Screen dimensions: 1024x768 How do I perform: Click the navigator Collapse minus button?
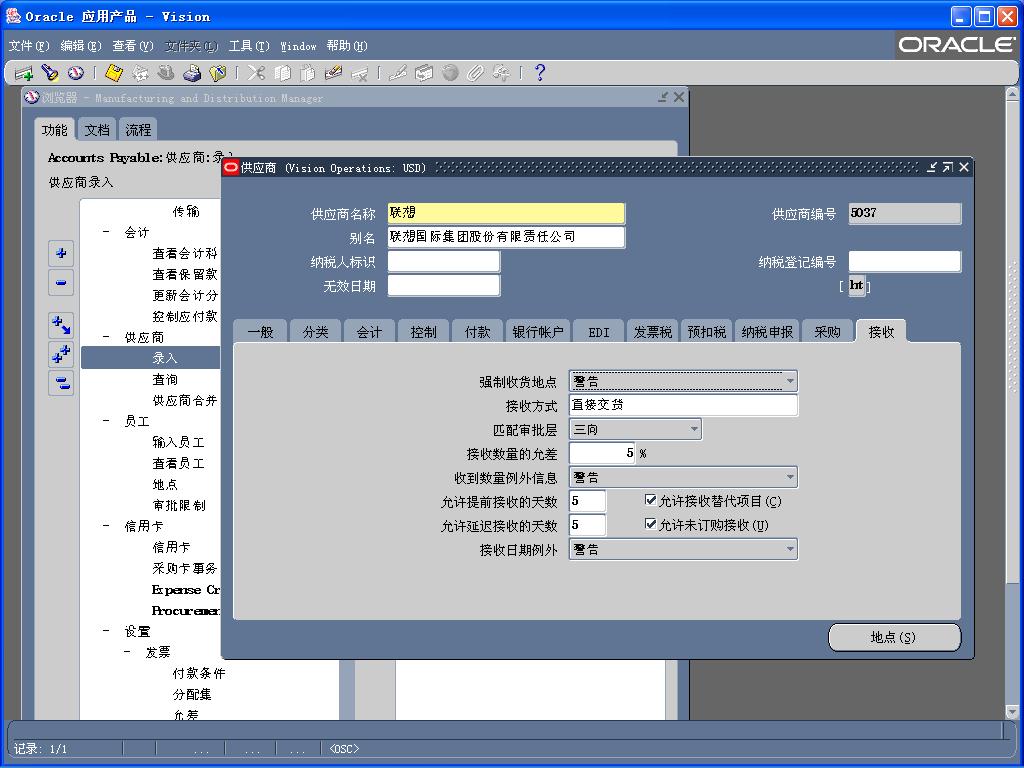tap(61, 283)
